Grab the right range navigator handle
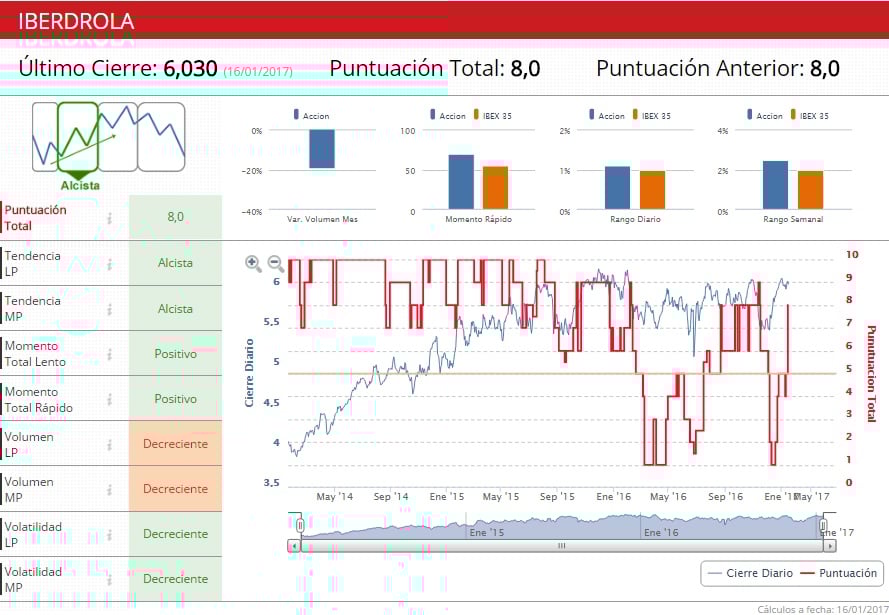889x615 pixels. coord(823,525)
